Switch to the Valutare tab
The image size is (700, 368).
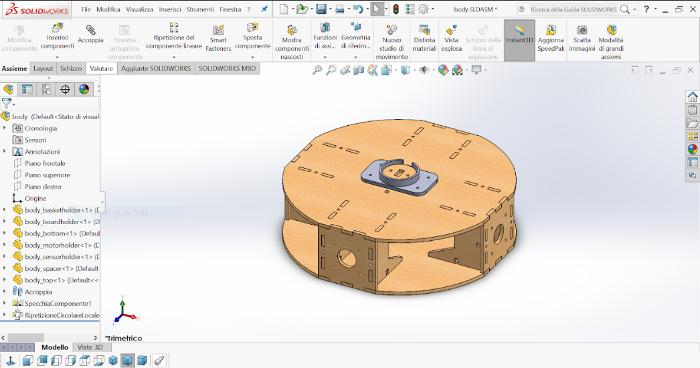101,68
